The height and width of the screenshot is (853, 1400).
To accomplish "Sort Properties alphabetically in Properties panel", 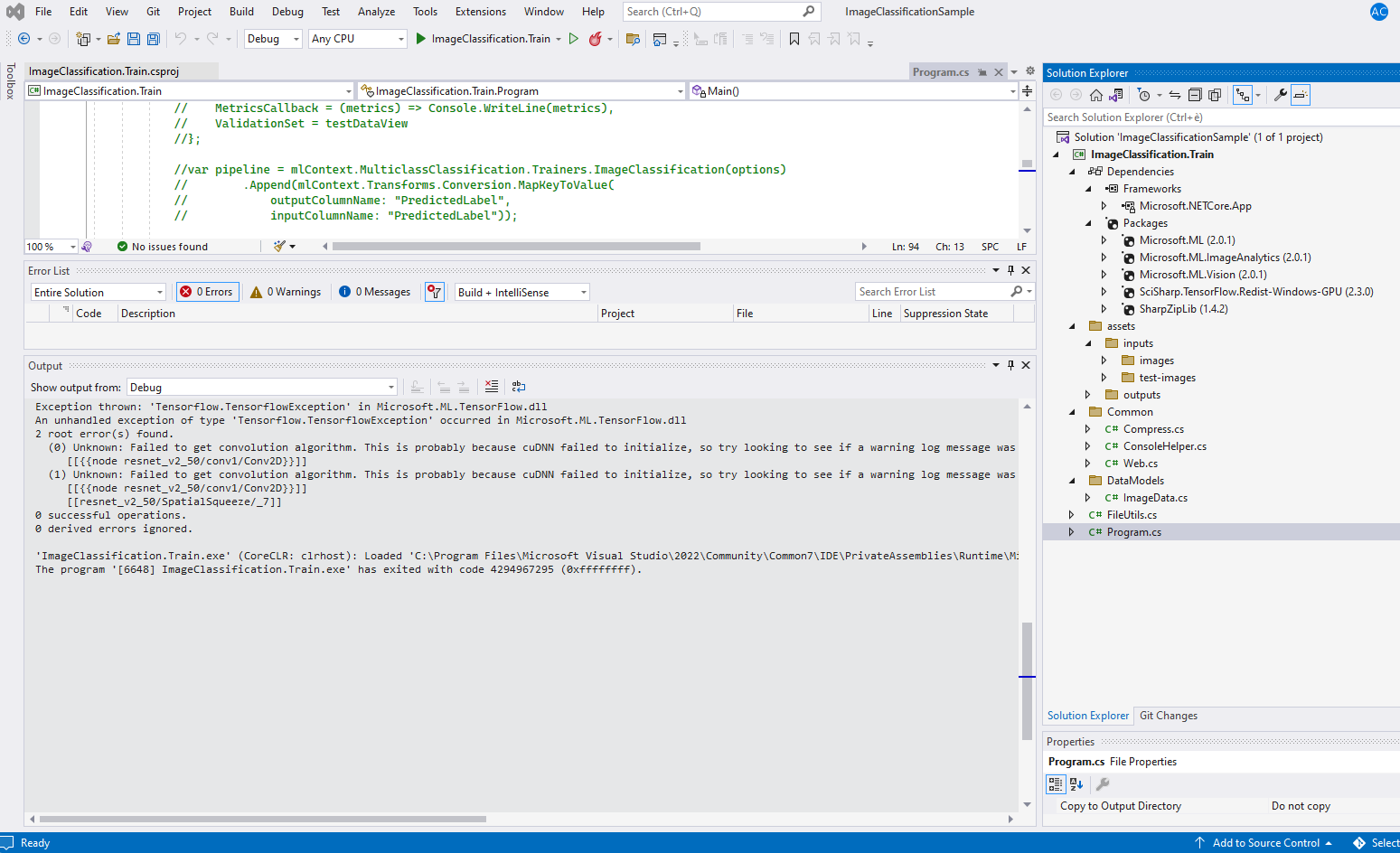I will [1076, 783].
